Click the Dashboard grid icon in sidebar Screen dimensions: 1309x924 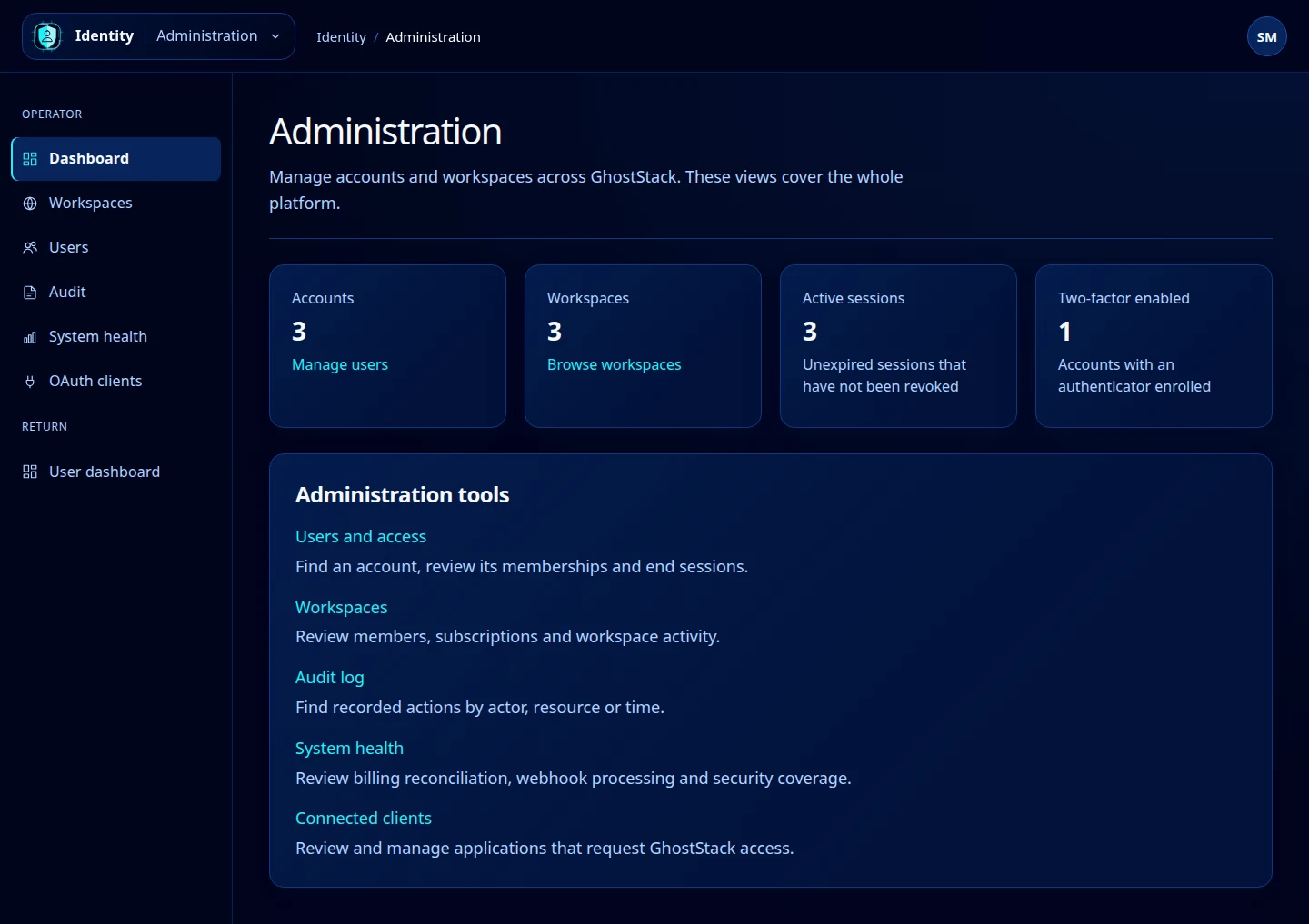tap(30, 159)
